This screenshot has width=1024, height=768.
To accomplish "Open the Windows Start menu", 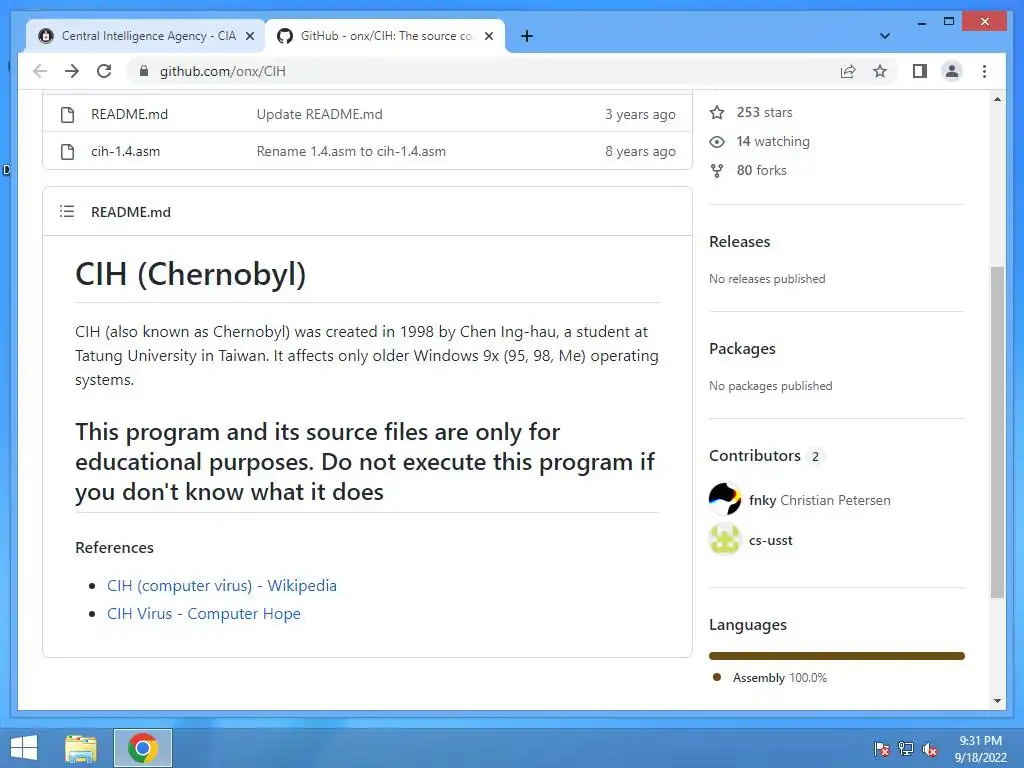I will [x=24, y=748].
